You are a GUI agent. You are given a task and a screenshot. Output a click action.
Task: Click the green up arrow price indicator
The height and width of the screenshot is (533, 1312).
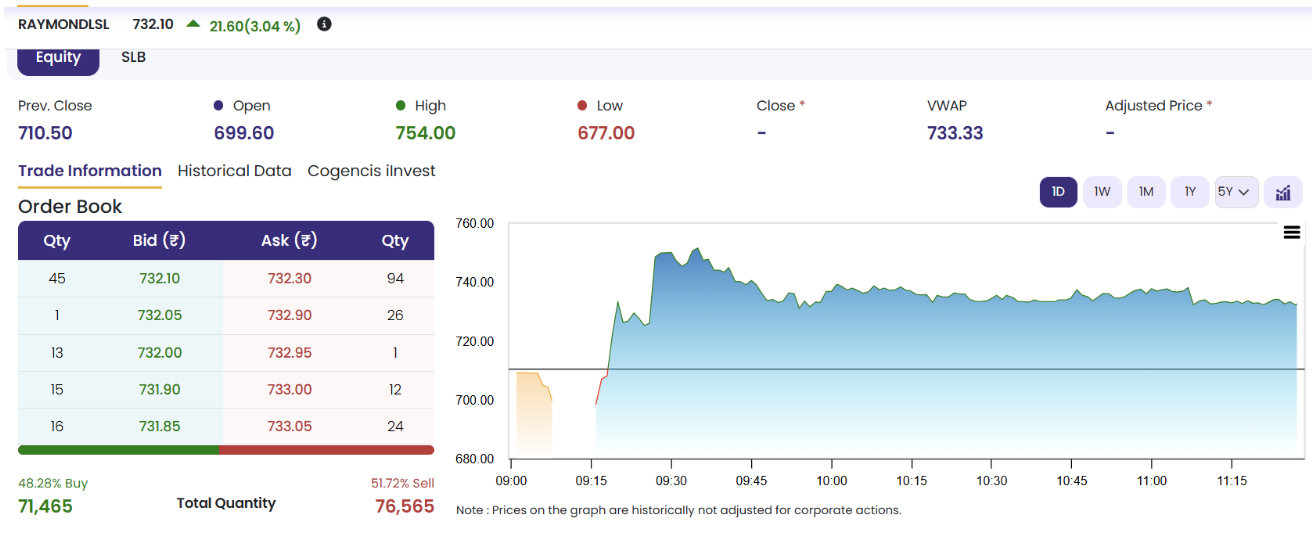193,24
